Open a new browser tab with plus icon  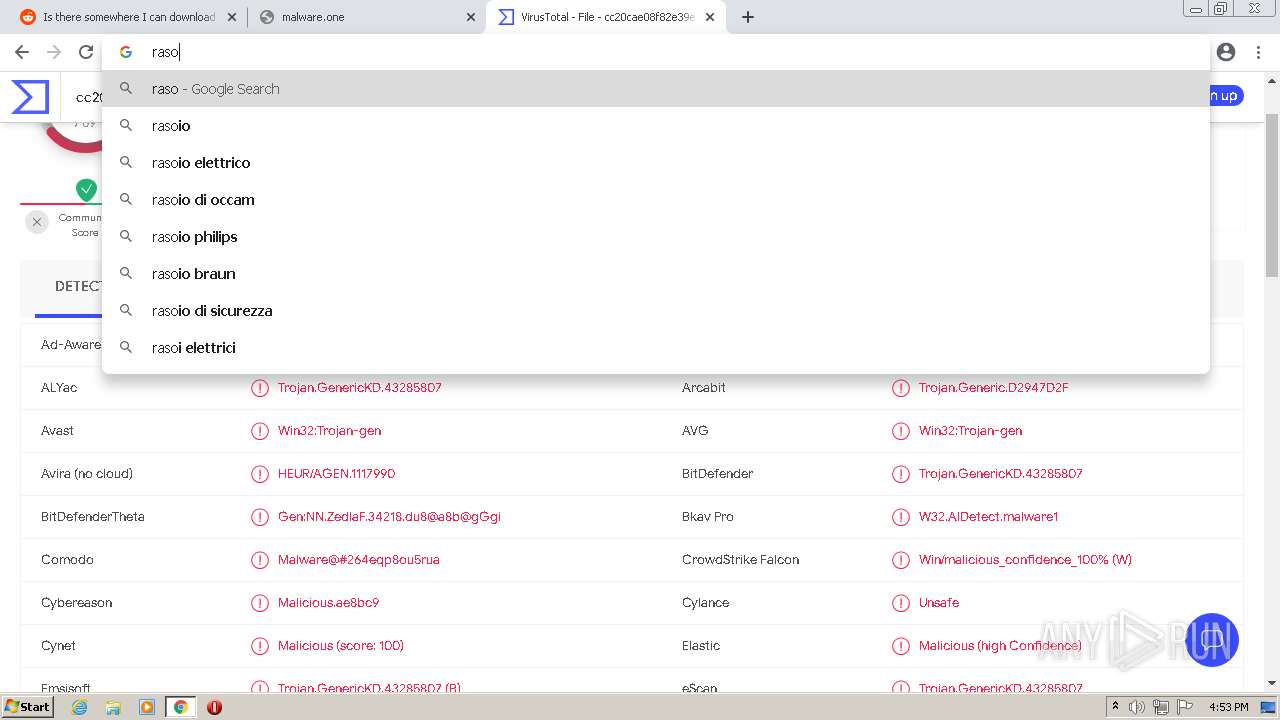click(x=748, y=17)
